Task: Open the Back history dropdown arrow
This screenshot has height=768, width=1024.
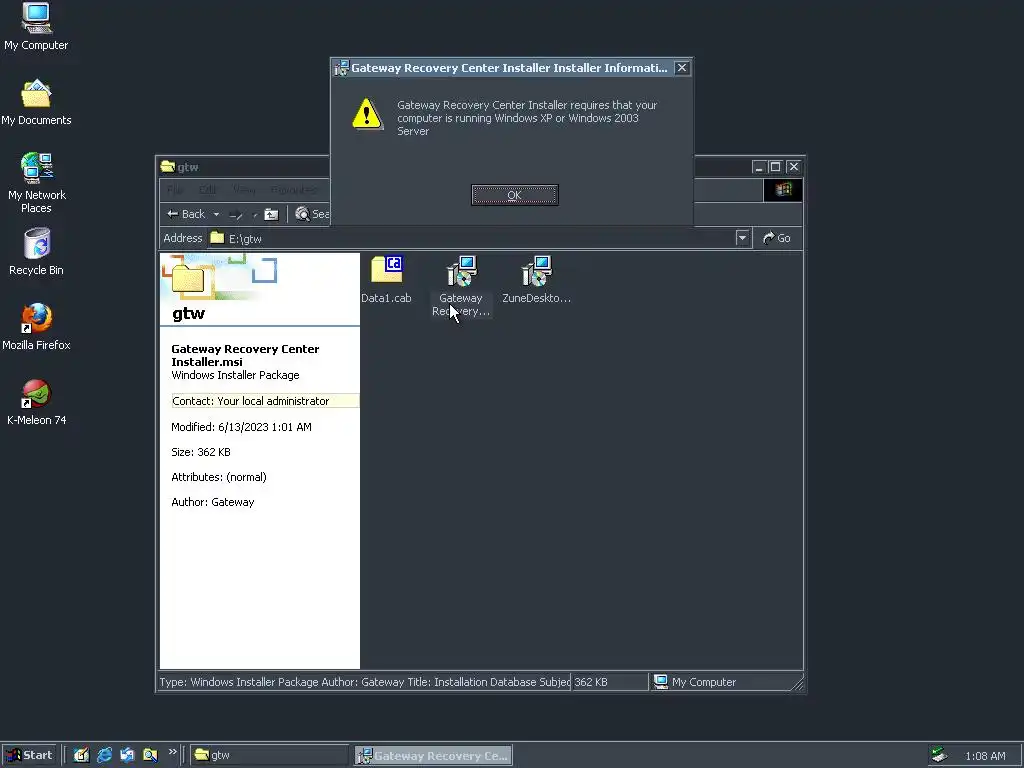Action: click(216, 214)
